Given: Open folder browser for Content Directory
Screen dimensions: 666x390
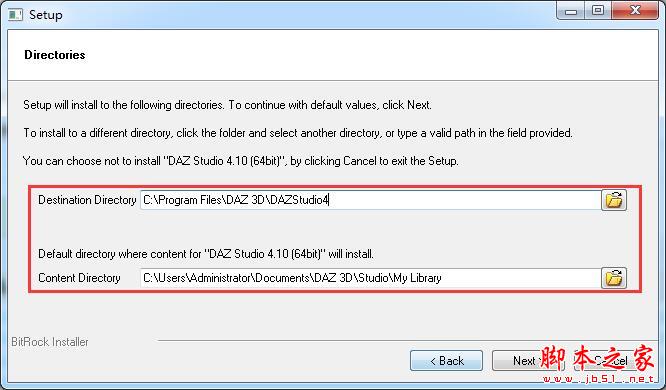Looking at the screenshot, I should click(x=614, y=278).
